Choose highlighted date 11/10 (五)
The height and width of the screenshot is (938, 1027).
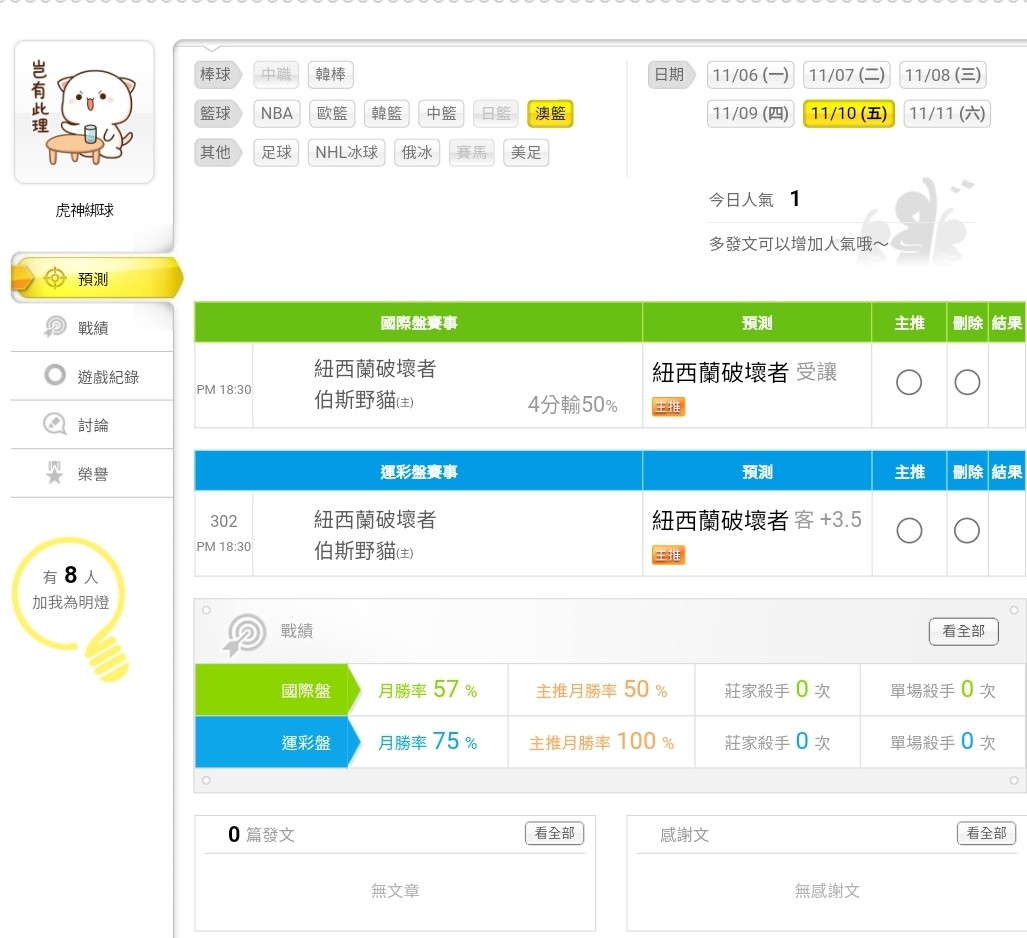point(849,113)
